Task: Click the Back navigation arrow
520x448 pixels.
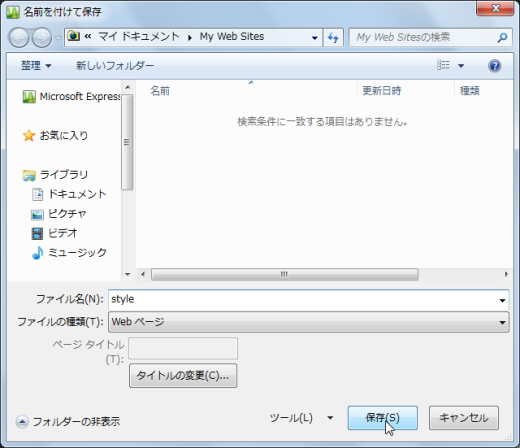Action: pos(18,38)
